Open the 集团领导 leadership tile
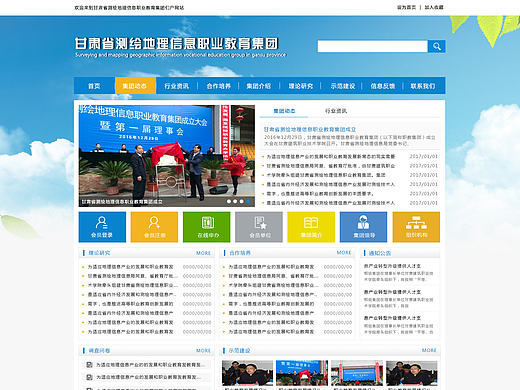520x390 pixels. [363, 227]
